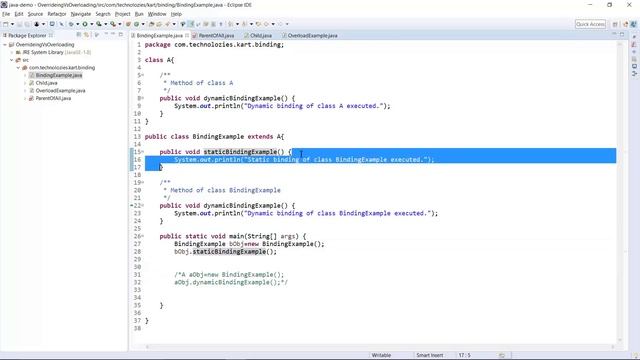Maximize the Package Explorer panel
Image resolution: width=640 pixels, height=360 pixels.
[121, 35]
